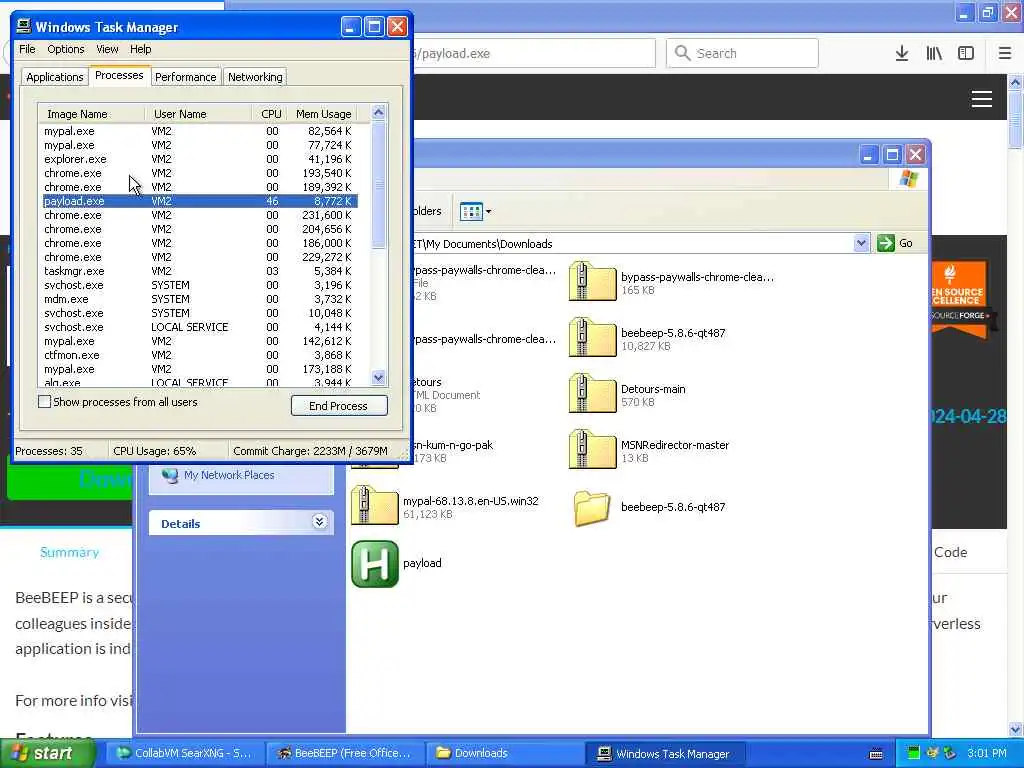Click My Network Places icon

pyautogui.click(x=170, y=475)
